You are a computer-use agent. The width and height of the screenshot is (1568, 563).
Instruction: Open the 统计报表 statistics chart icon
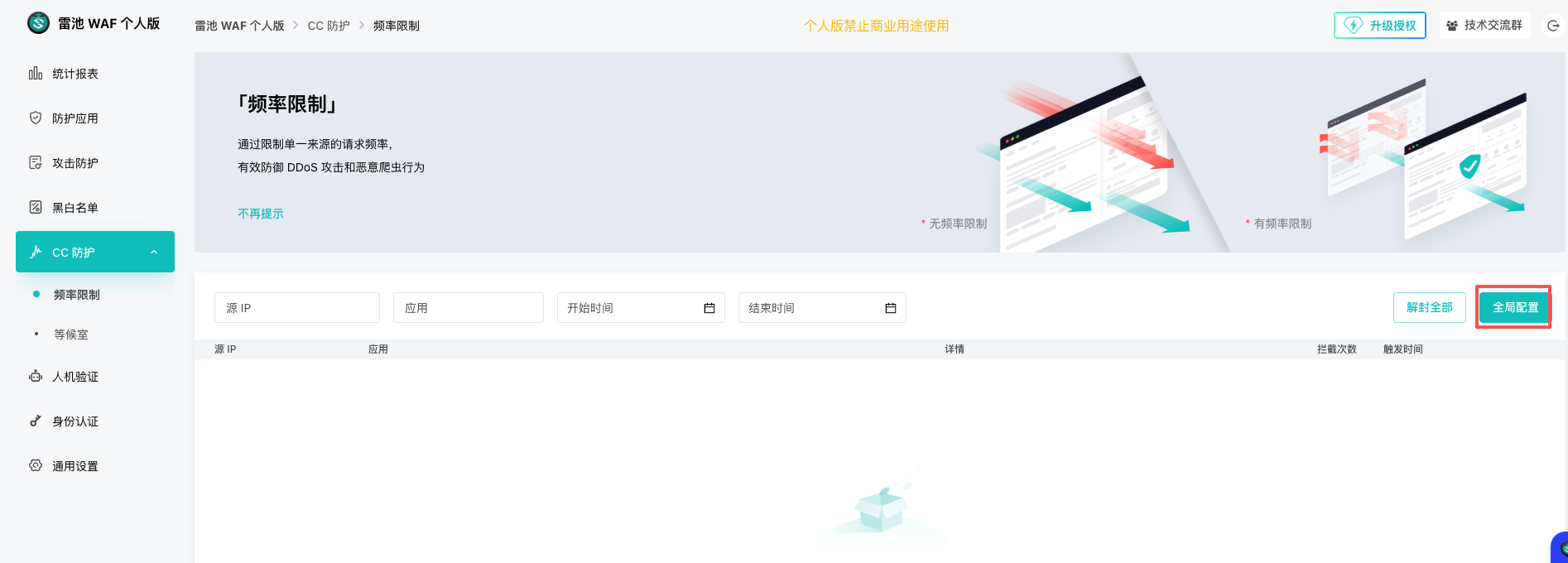36,74
